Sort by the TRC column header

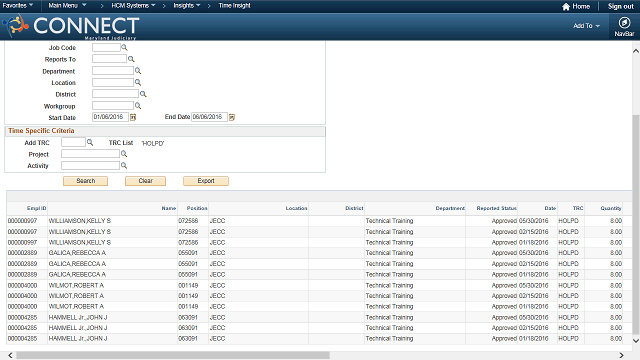pos(578,208)
